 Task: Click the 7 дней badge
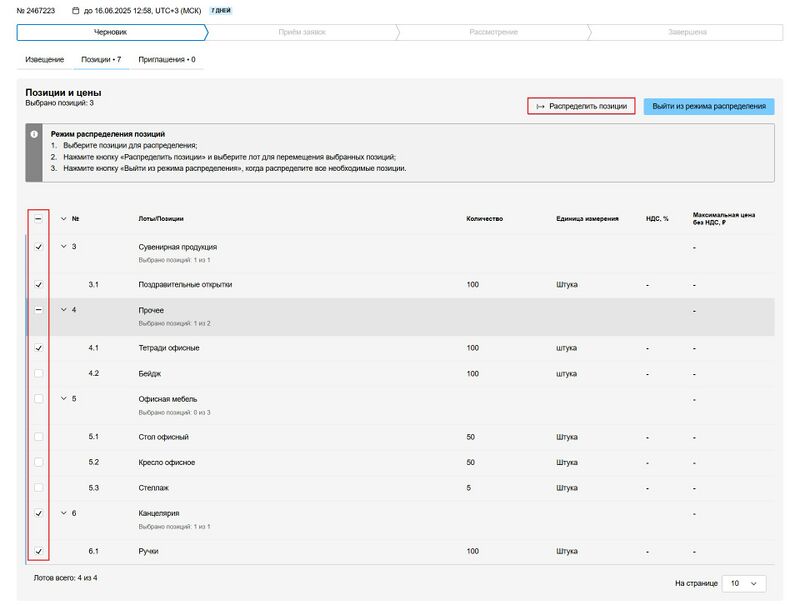point(220,11)
